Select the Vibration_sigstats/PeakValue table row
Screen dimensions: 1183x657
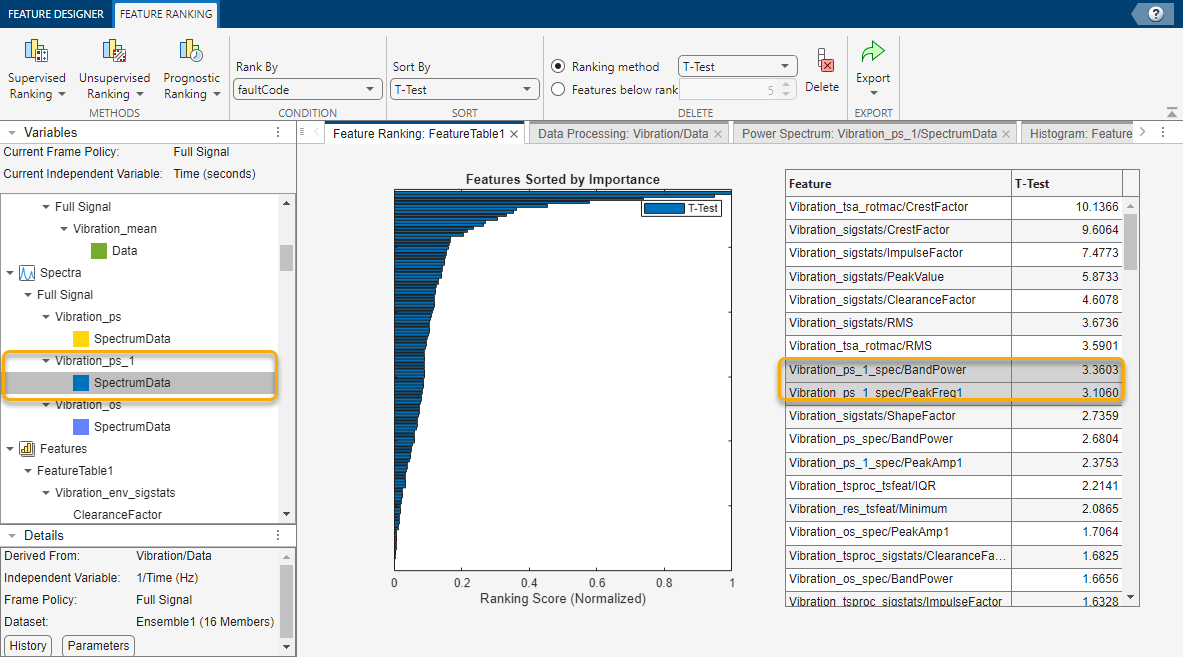coord(898,277)
